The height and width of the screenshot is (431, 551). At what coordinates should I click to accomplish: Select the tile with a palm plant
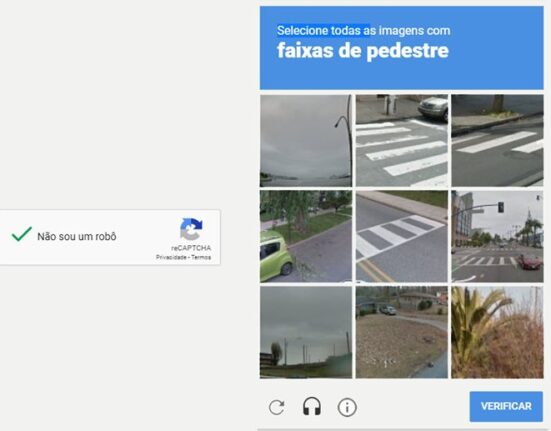(x=497, y=332)
